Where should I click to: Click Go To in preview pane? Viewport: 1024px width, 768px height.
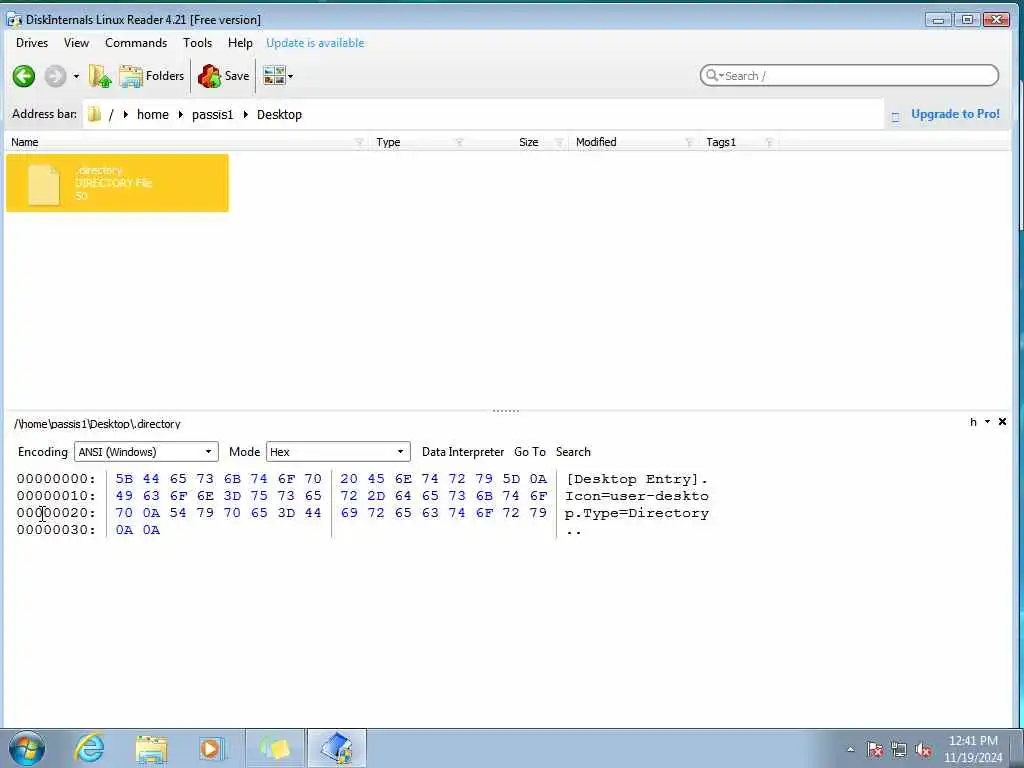(530, 452)
